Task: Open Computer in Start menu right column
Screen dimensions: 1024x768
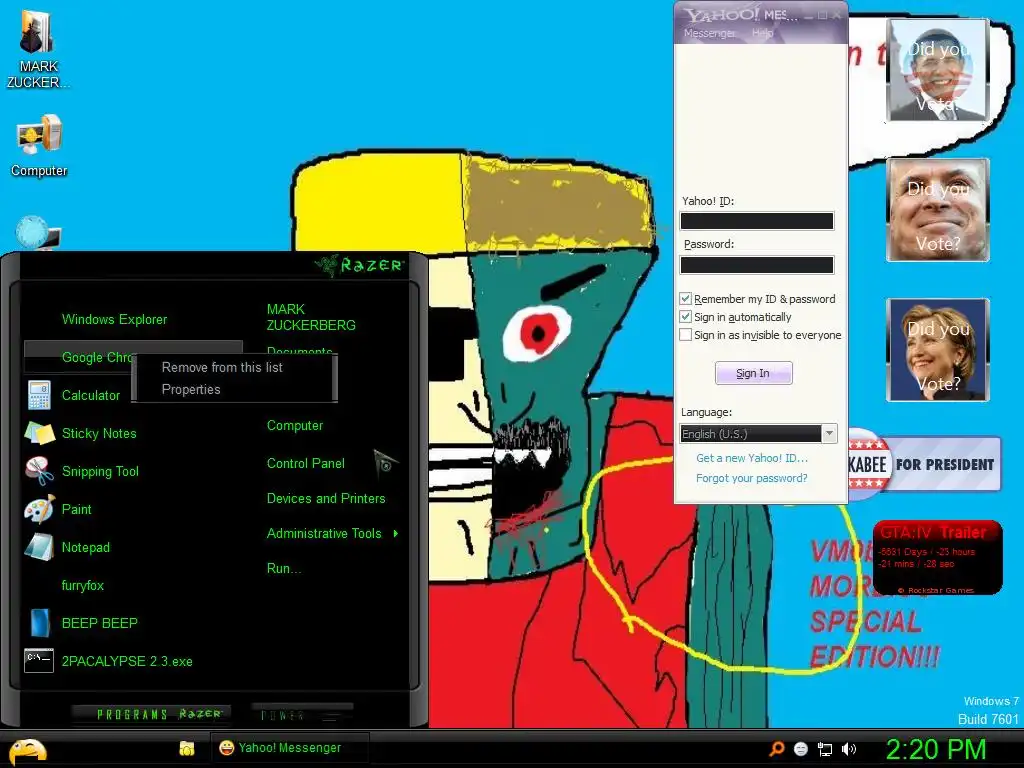Action: point(295,425)
